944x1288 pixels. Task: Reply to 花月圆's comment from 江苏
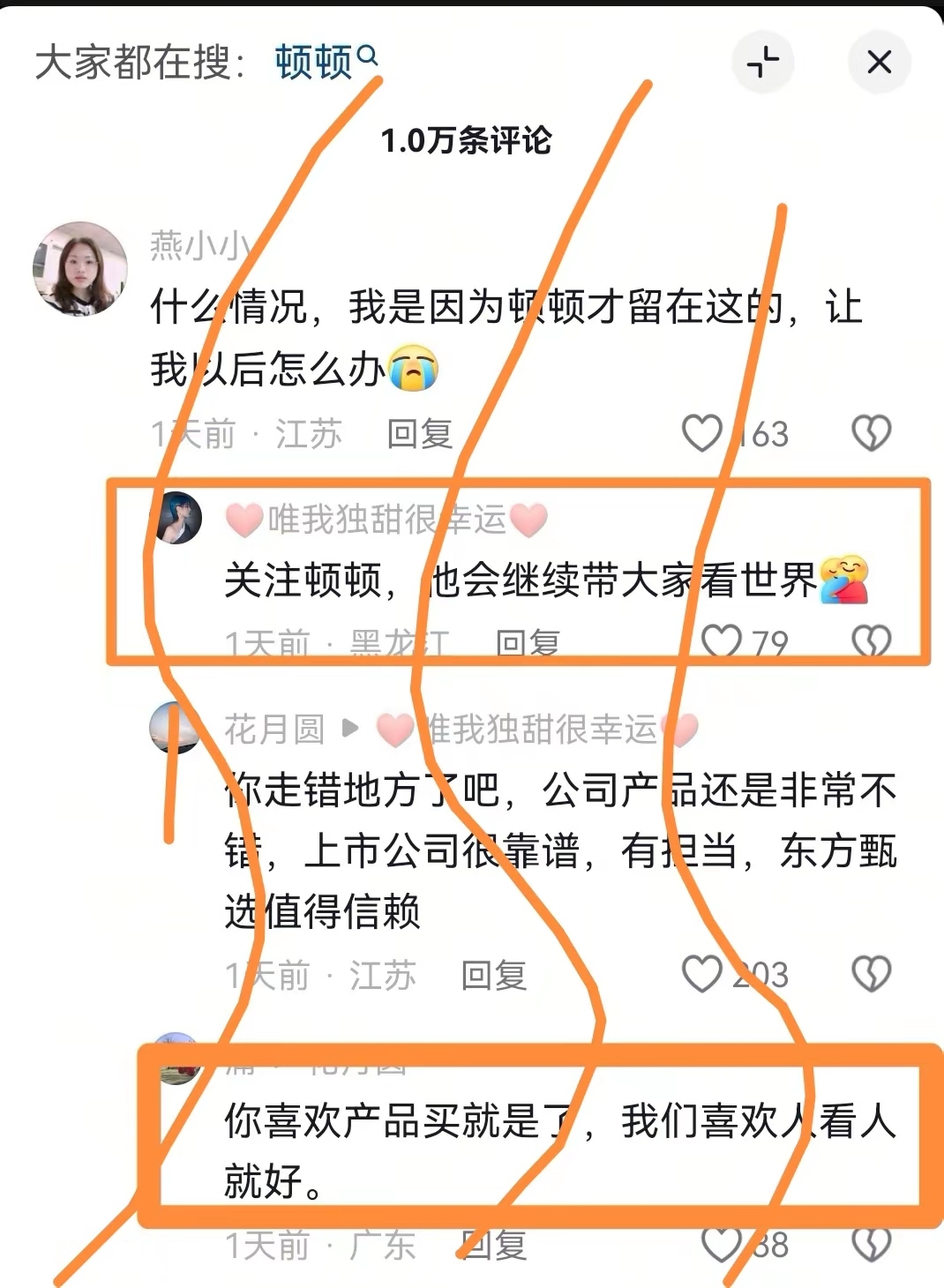tap(494, 976)
